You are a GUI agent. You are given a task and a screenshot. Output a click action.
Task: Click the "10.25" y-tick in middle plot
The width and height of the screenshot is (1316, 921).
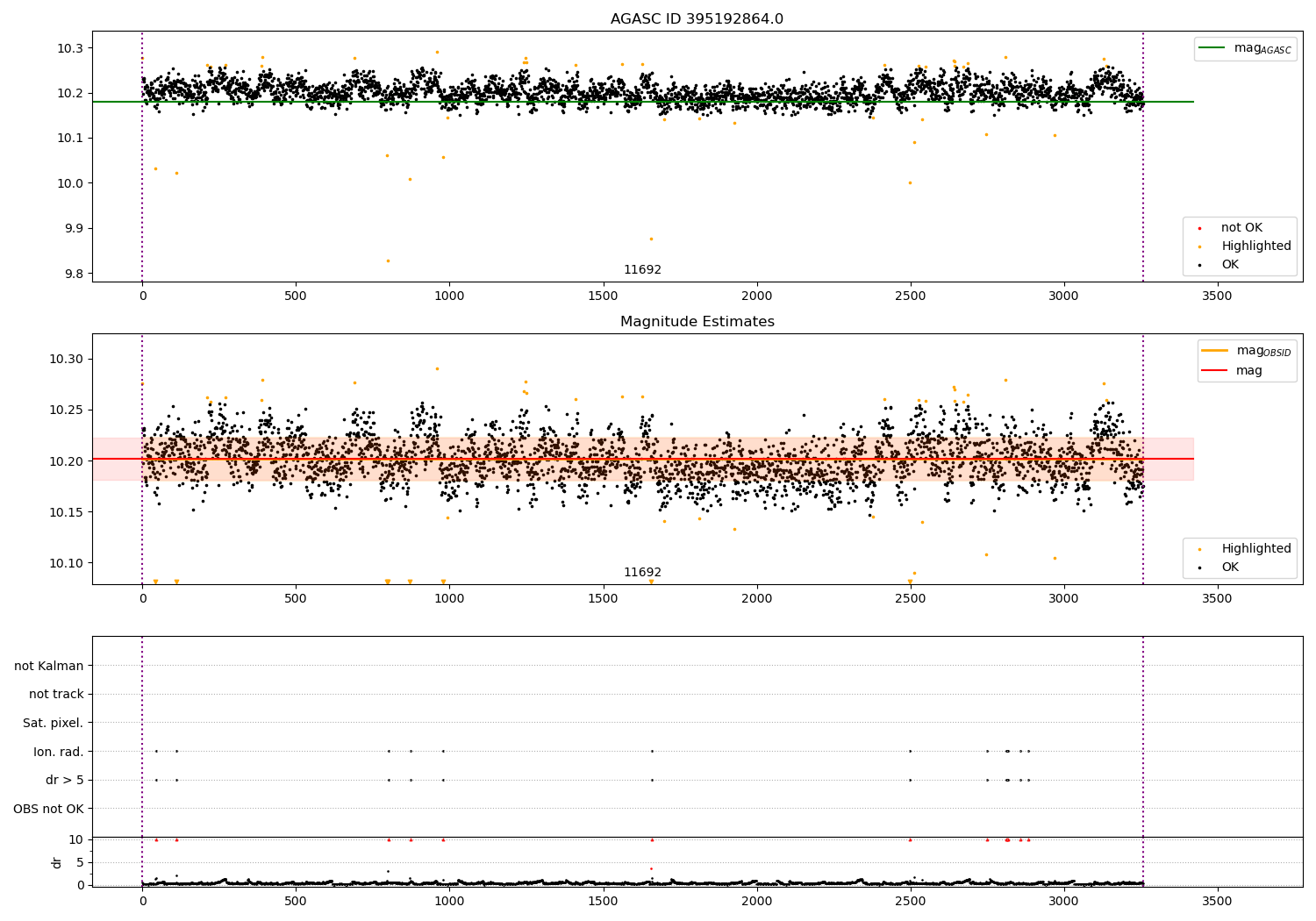coord(67,411)
